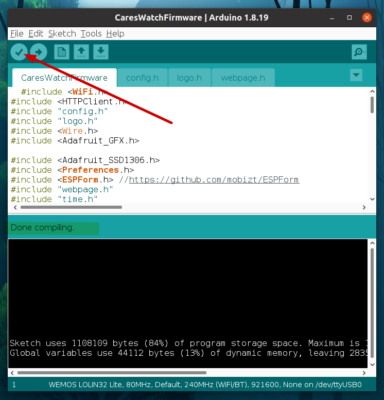Click the "Sketch uses 1108109 bytes" console line

pyautogui.click(x=188, y=343)
